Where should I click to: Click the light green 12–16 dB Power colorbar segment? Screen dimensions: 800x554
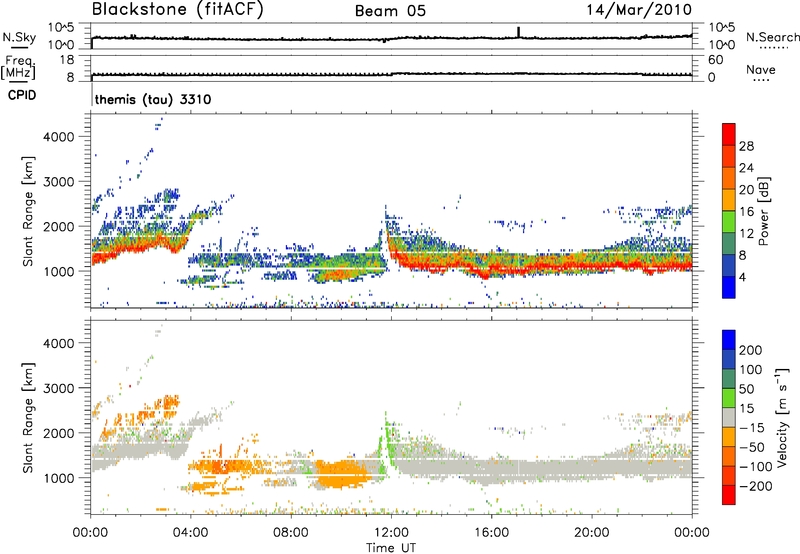click(x=729, y=221)
